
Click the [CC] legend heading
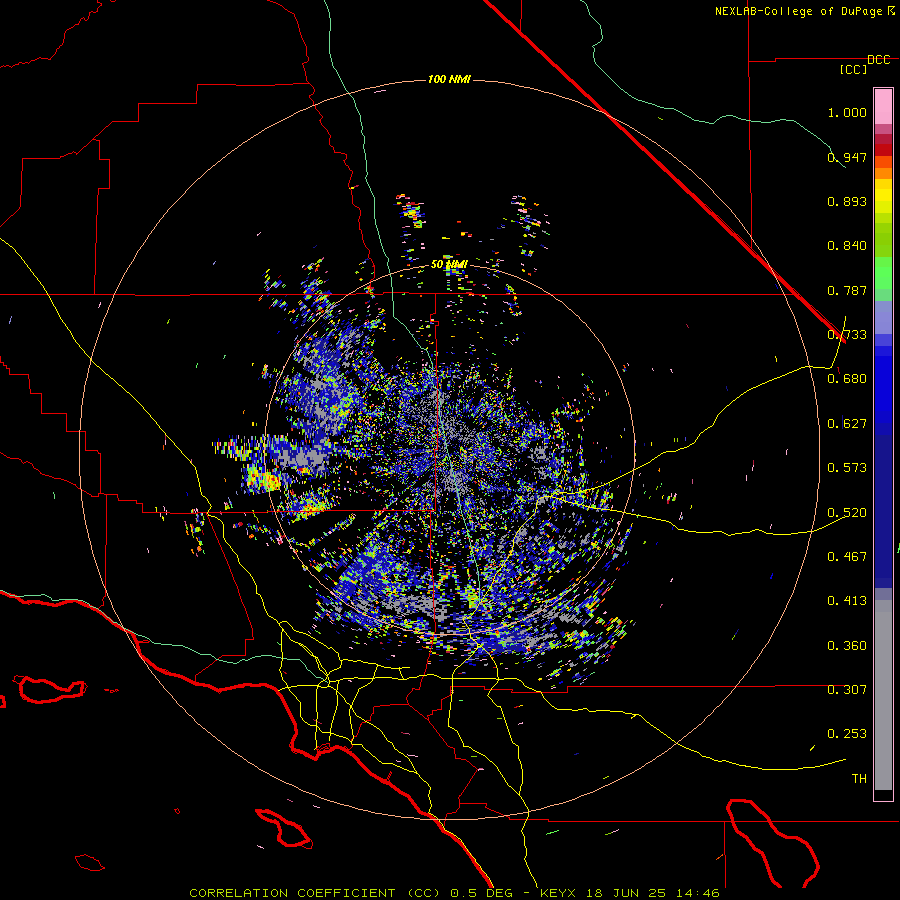tap(853, 70)
